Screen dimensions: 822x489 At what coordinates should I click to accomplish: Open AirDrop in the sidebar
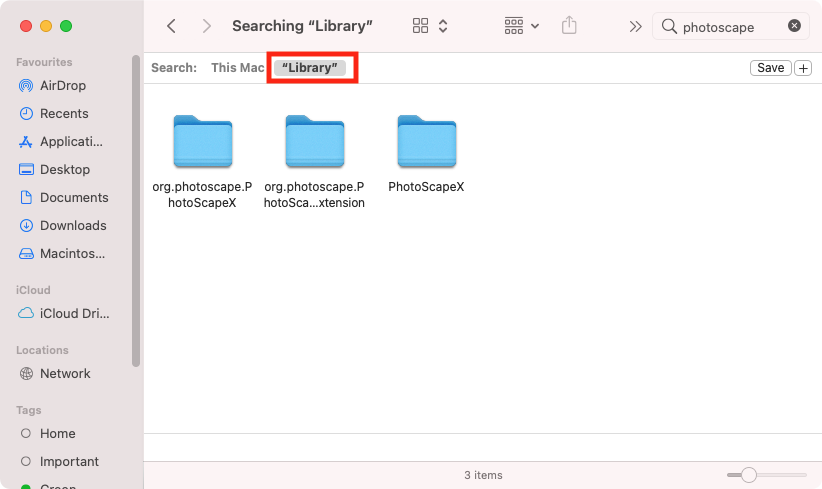click(x=63, y=85)
